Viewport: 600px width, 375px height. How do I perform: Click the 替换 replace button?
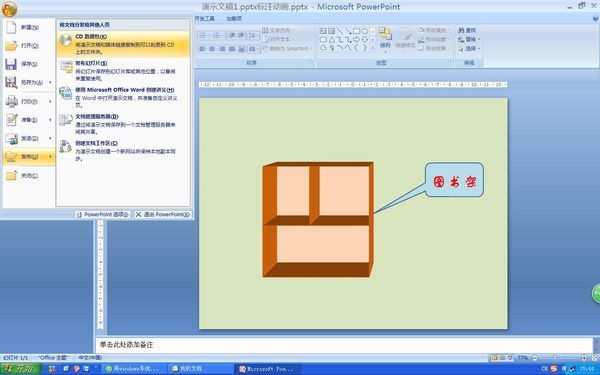click(468, 39)
